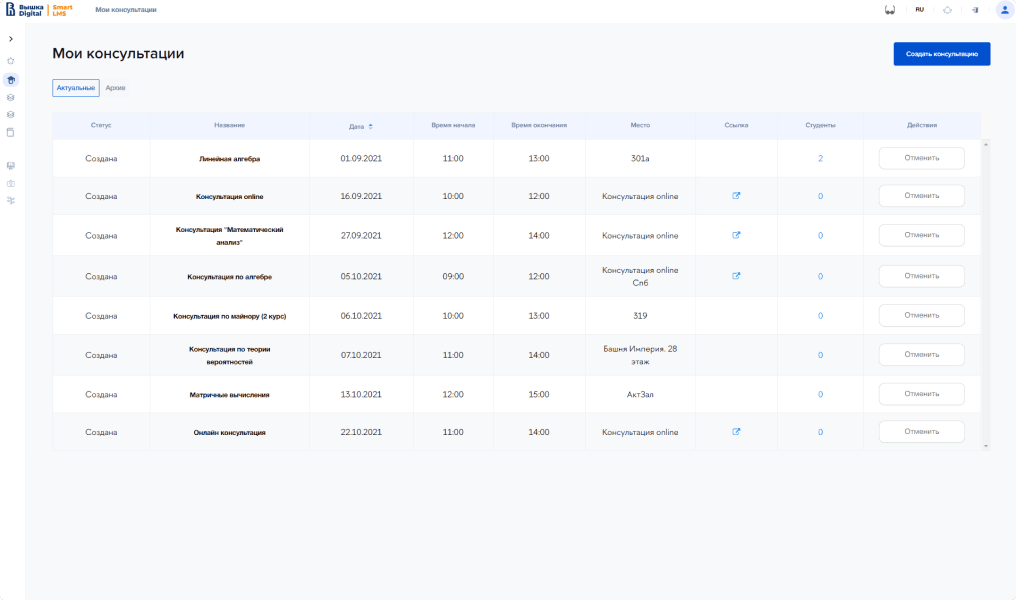Switch language via RU button
The width and height of the screenshot is (1016, 600).
(919, 10)
